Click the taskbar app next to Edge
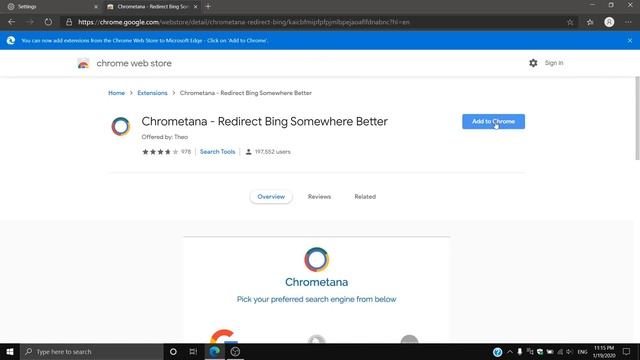Viewport: 640px width, 360px height. 235,351
